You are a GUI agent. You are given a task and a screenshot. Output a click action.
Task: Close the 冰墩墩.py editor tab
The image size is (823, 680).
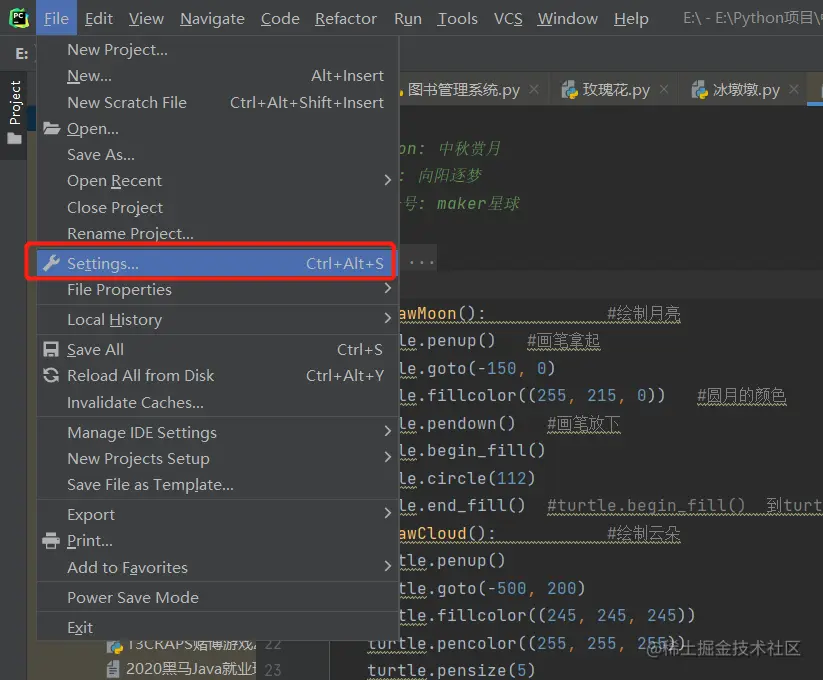coord(794,90)
